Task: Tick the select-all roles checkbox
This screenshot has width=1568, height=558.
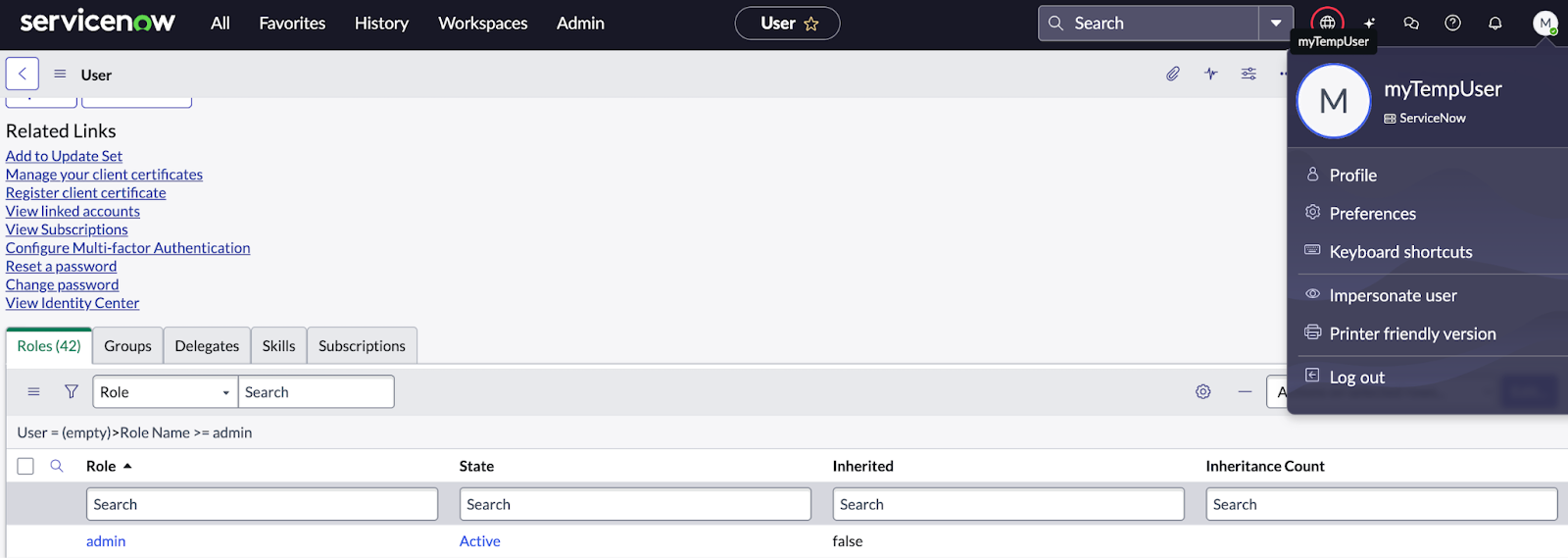Action: click(25, 467)
